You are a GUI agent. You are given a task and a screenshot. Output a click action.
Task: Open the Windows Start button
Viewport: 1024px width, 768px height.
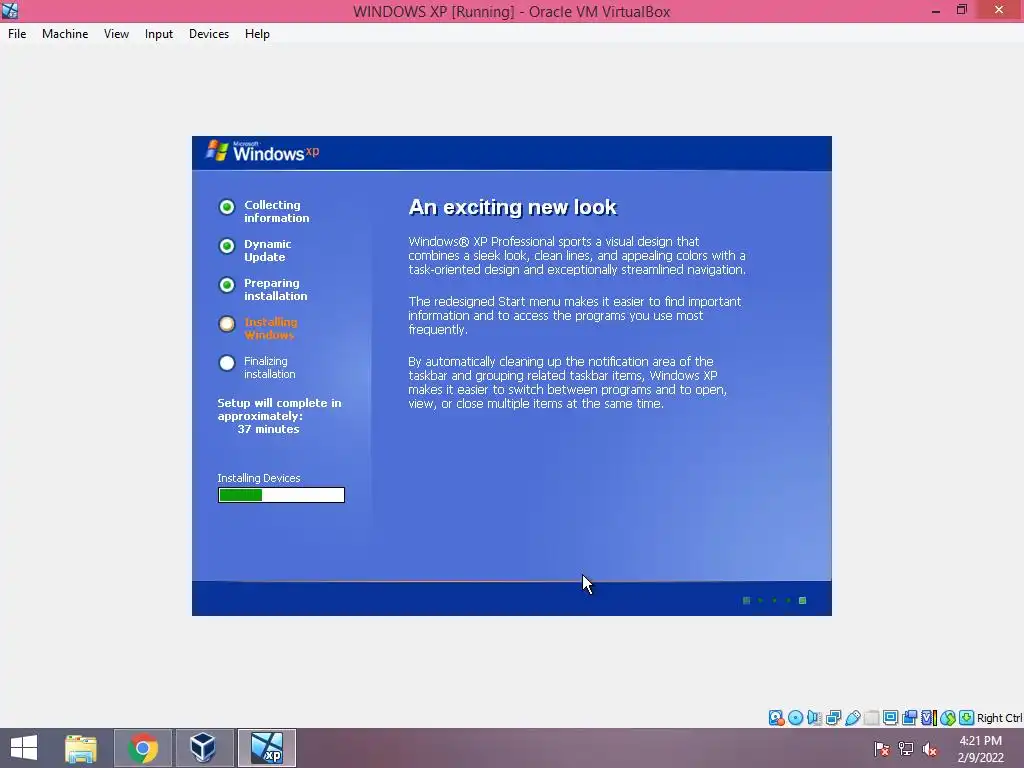pyautogui.click(x=24, y=748)
